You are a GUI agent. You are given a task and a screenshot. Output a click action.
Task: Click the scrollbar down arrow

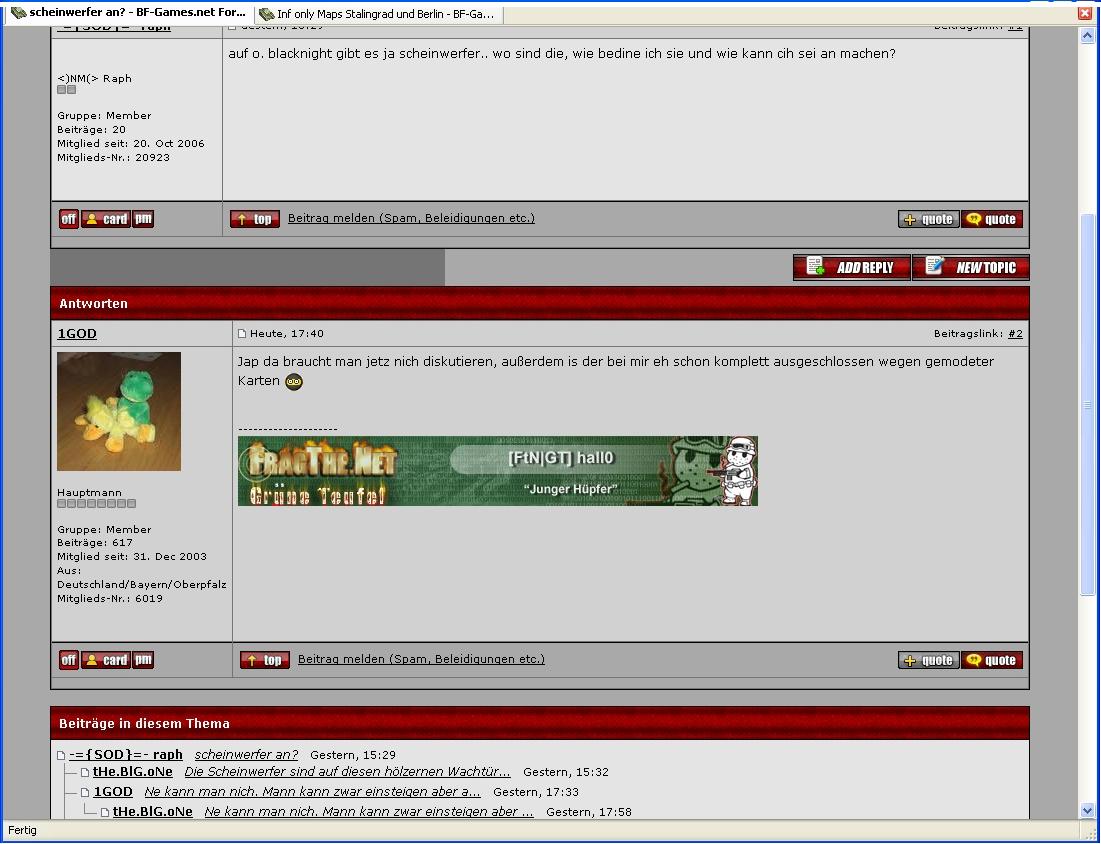tap(1087, 811)
